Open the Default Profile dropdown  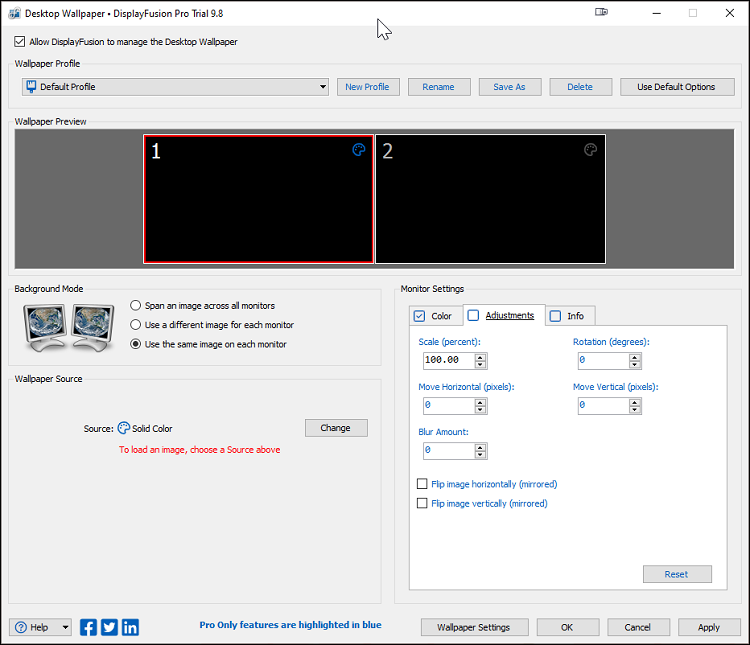point(175,87)
